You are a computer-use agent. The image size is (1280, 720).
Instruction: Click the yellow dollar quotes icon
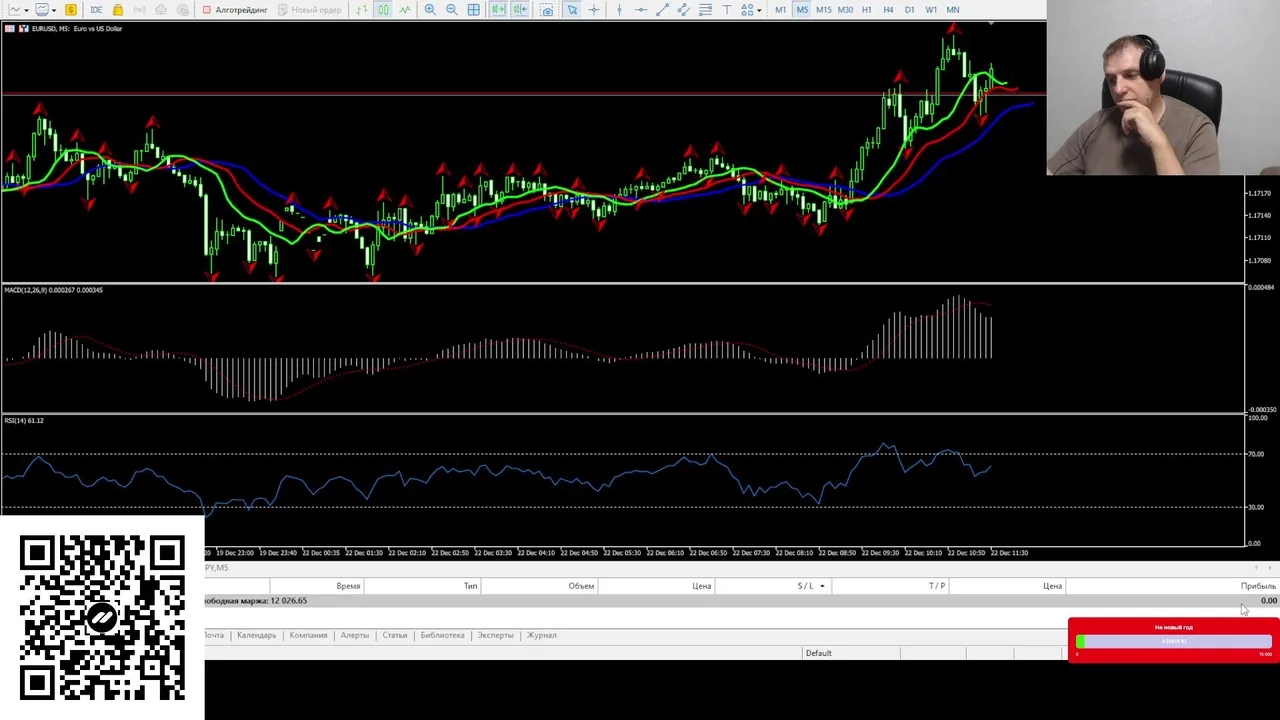[x=71, y=9]
